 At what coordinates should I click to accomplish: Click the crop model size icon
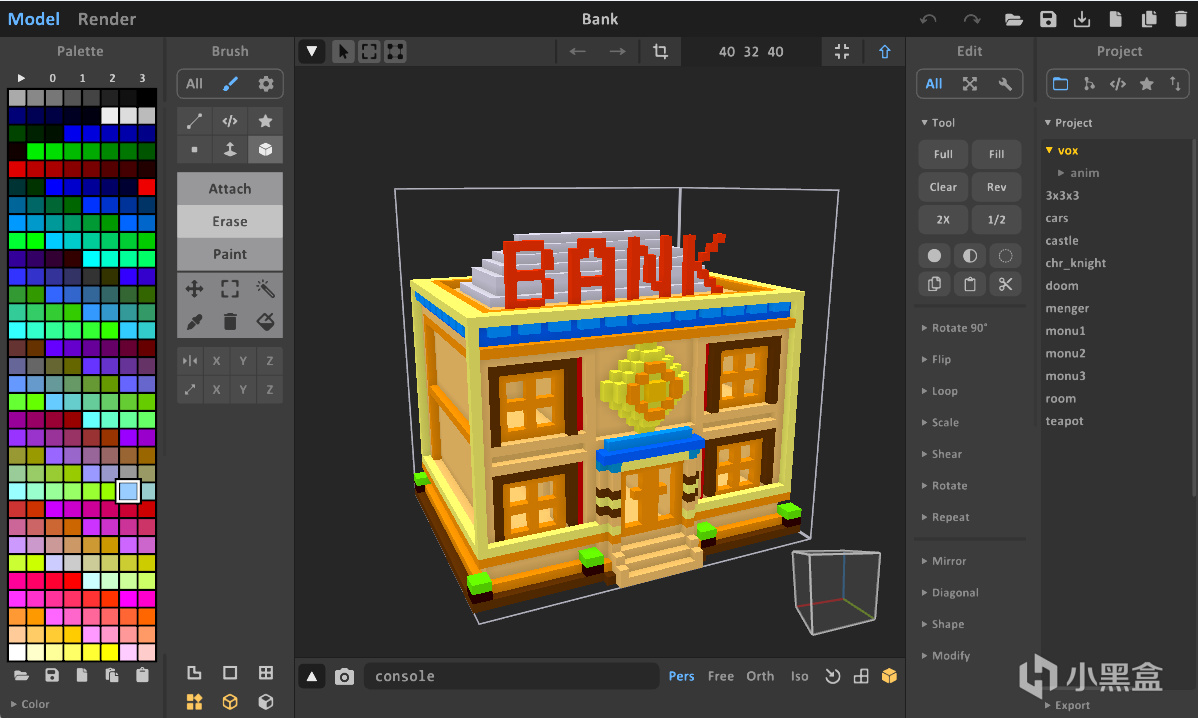click(x=660, y=51)
